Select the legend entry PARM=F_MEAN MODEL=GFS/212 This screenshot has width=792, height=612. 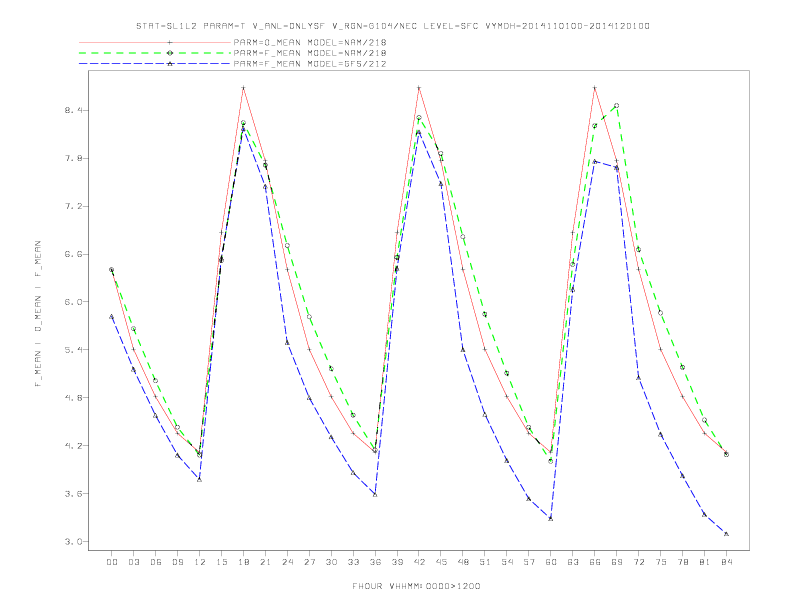point(310,64)
